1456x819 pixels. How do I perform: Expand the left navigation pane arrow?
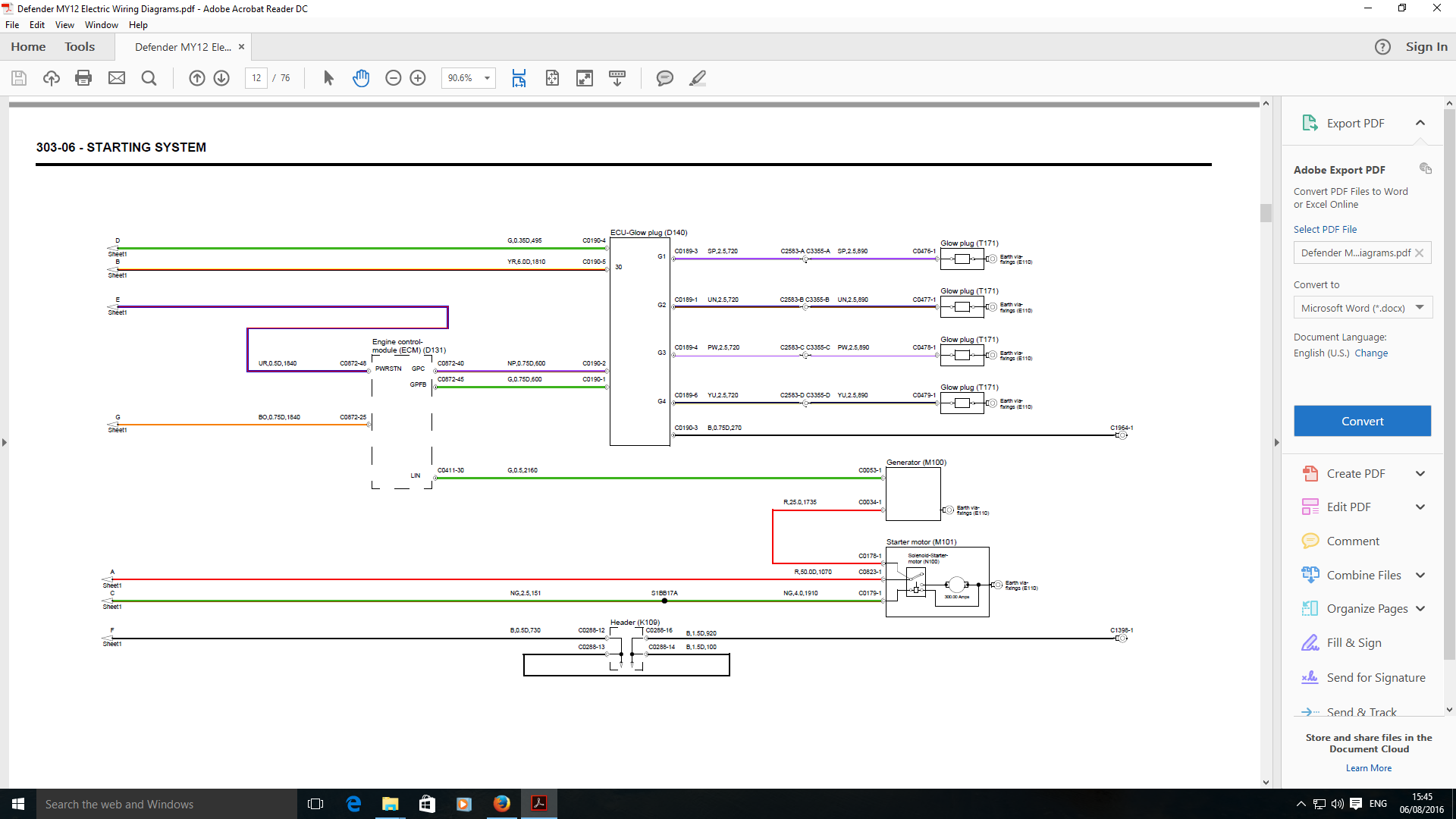coord(5,443)
